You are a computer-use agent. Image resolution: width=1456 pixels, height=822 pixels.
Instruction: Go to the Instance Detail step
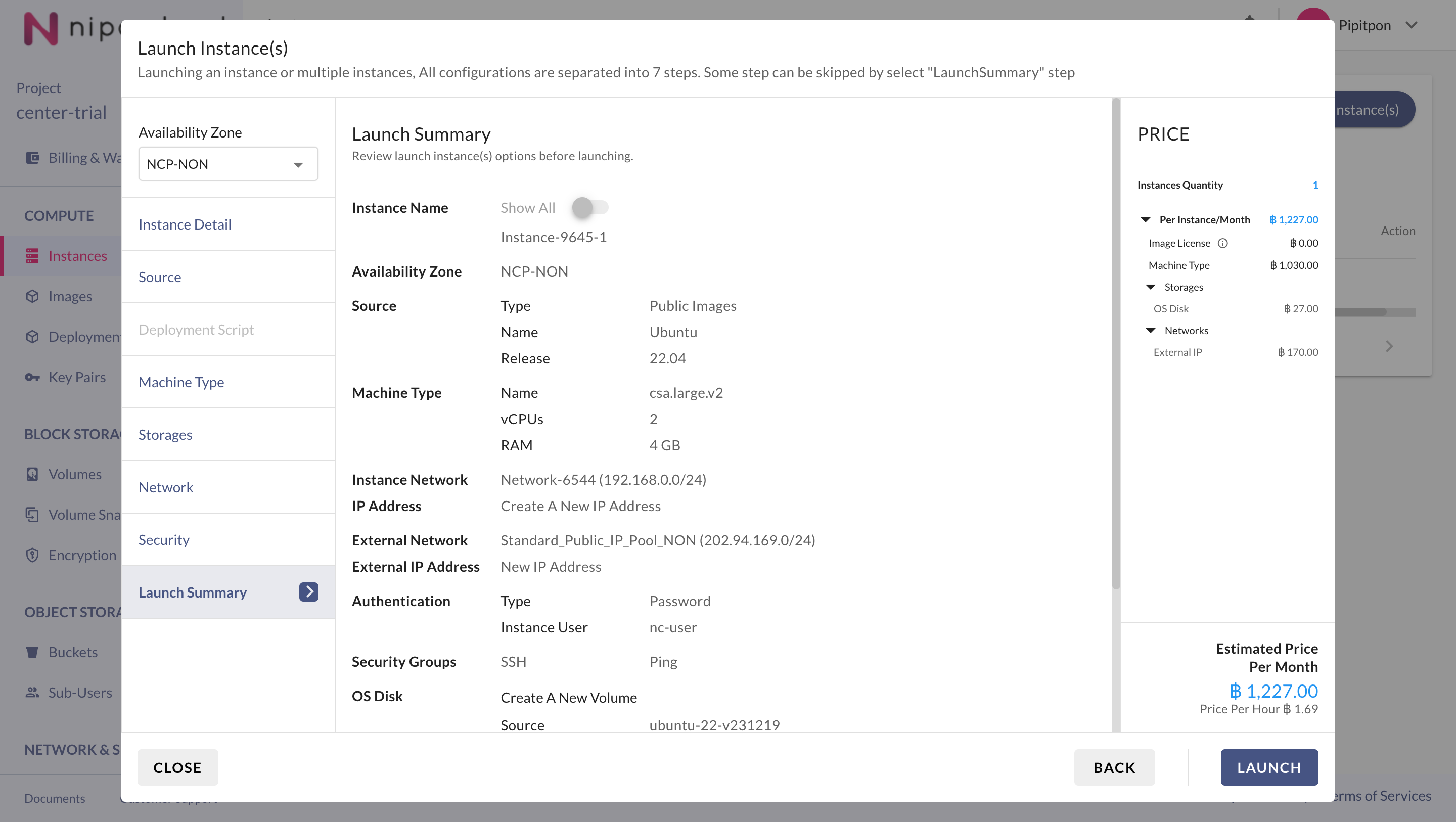[x=228, y=224]
